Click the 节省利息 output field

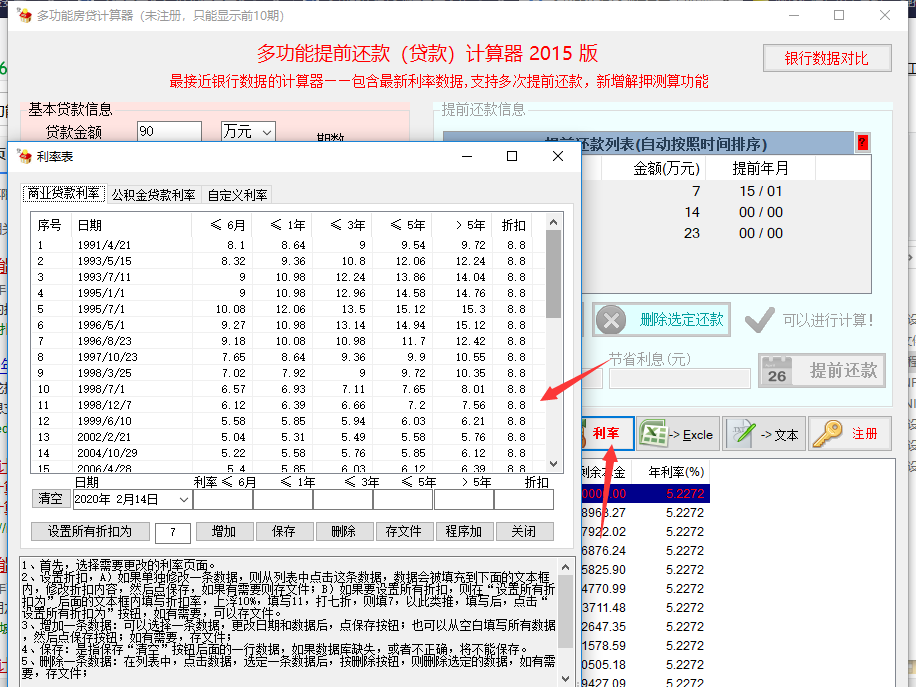[679, 379]
